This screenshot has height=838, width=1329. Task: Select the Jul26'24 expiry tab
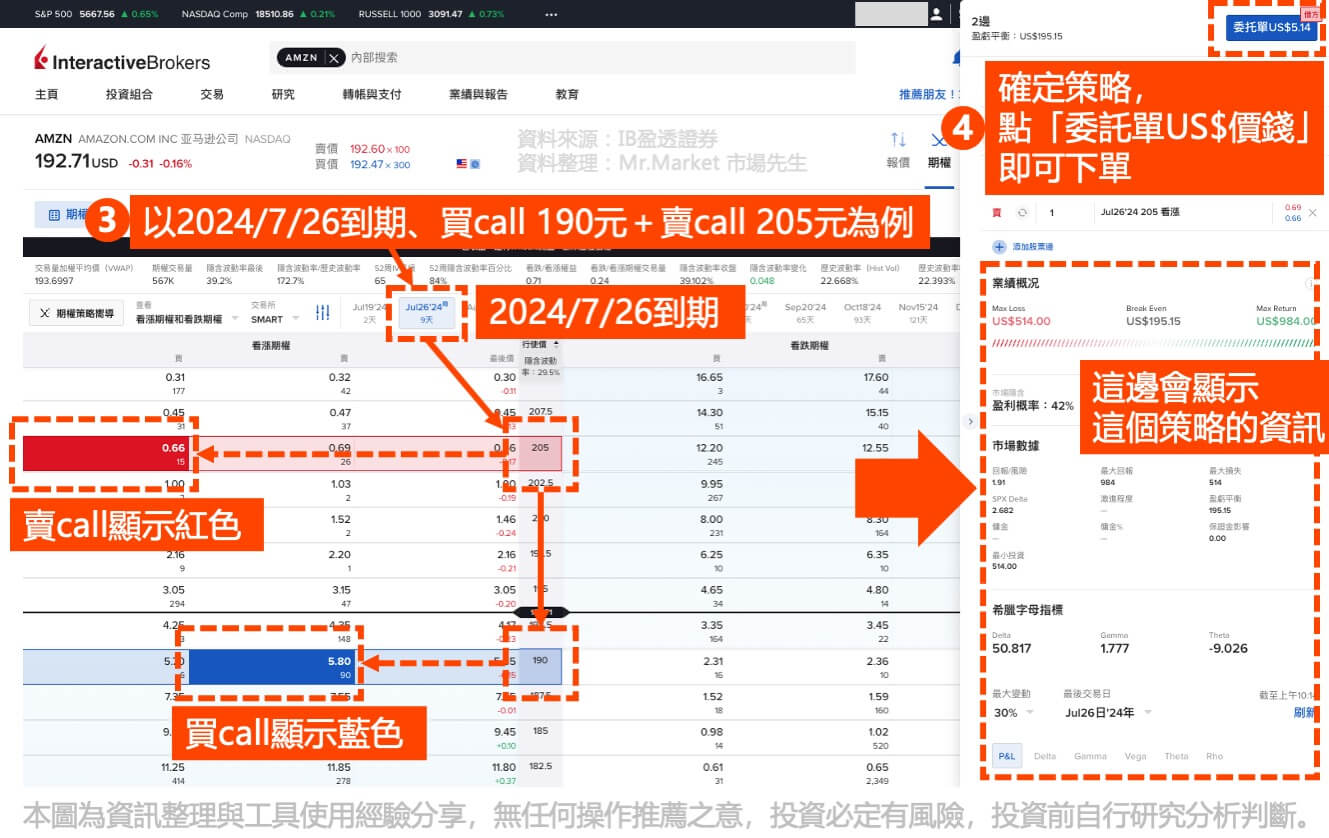coord(426,312)
